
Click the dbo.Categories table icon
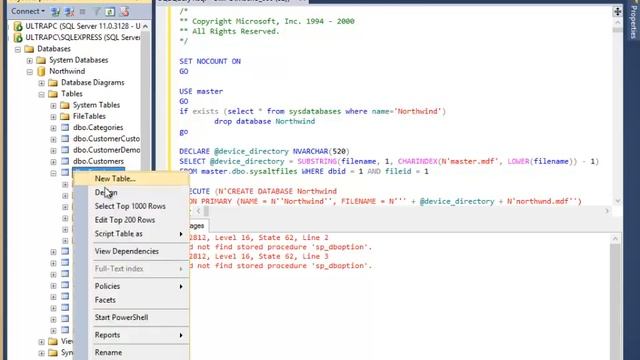point(65,127)
